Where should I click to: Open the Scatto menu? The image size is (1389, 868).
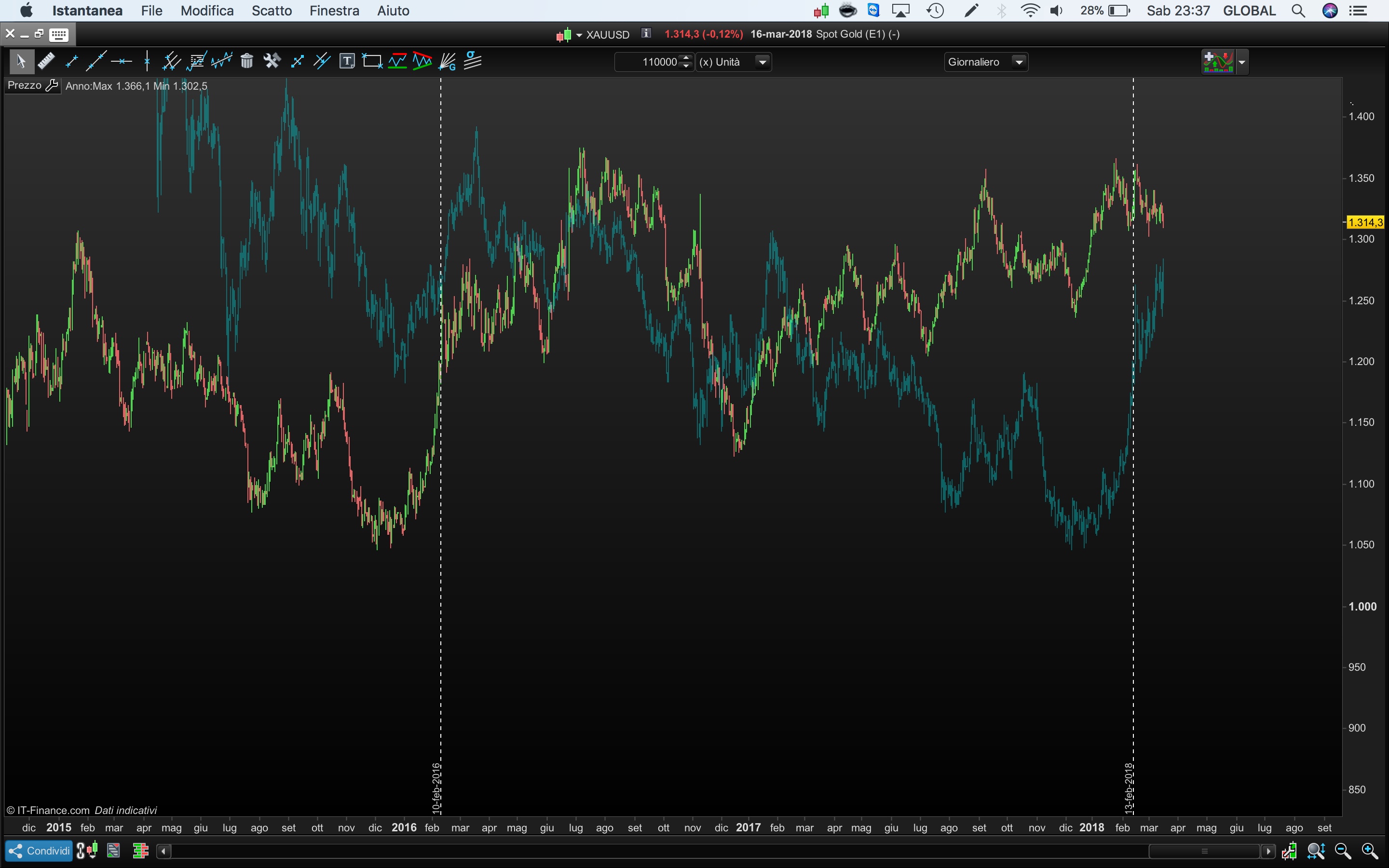pyautogui.click(x=272, y=10)
